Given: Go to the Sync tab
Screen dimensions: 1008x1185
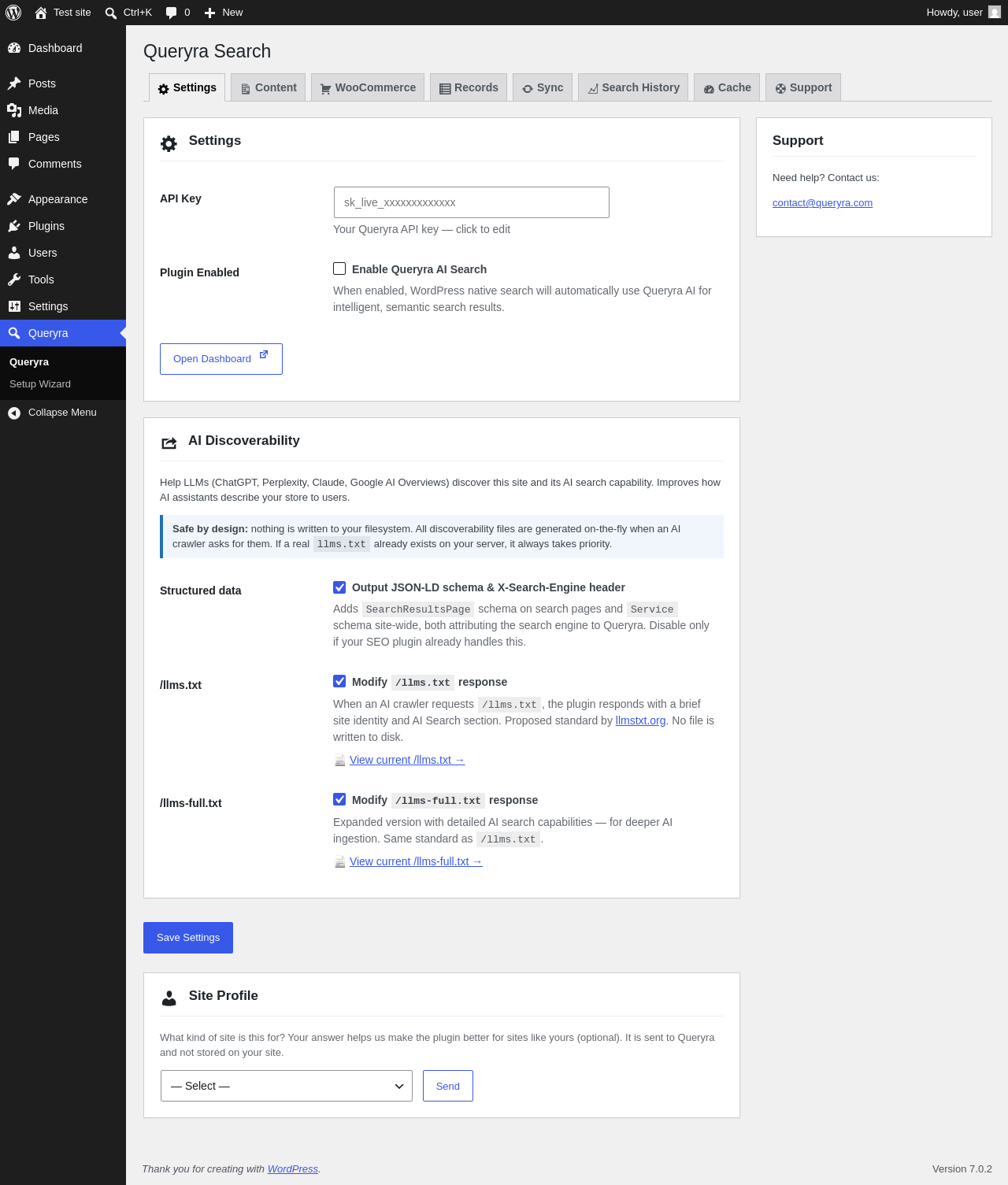Looking at the screenshot, I should coord(543,87).
